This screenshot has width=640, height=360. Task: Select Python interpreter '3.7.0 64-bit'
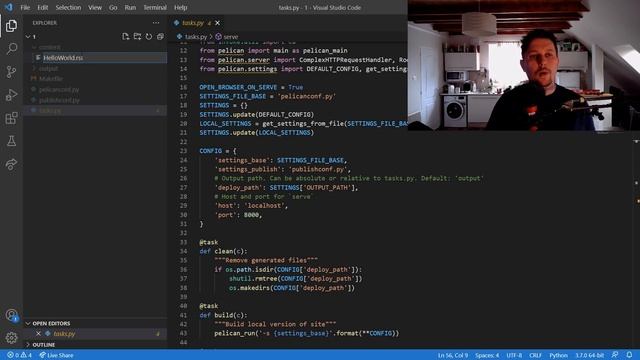tap(589, 355)
